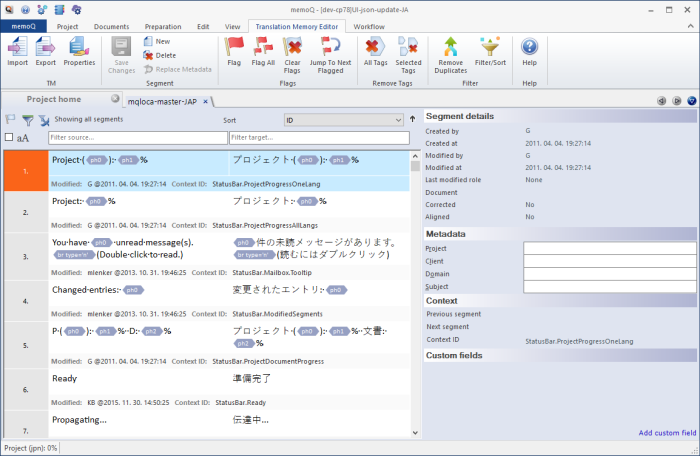
Task: Clear Flags from entries
Action: pyautogui.click(x=292, y=55)
